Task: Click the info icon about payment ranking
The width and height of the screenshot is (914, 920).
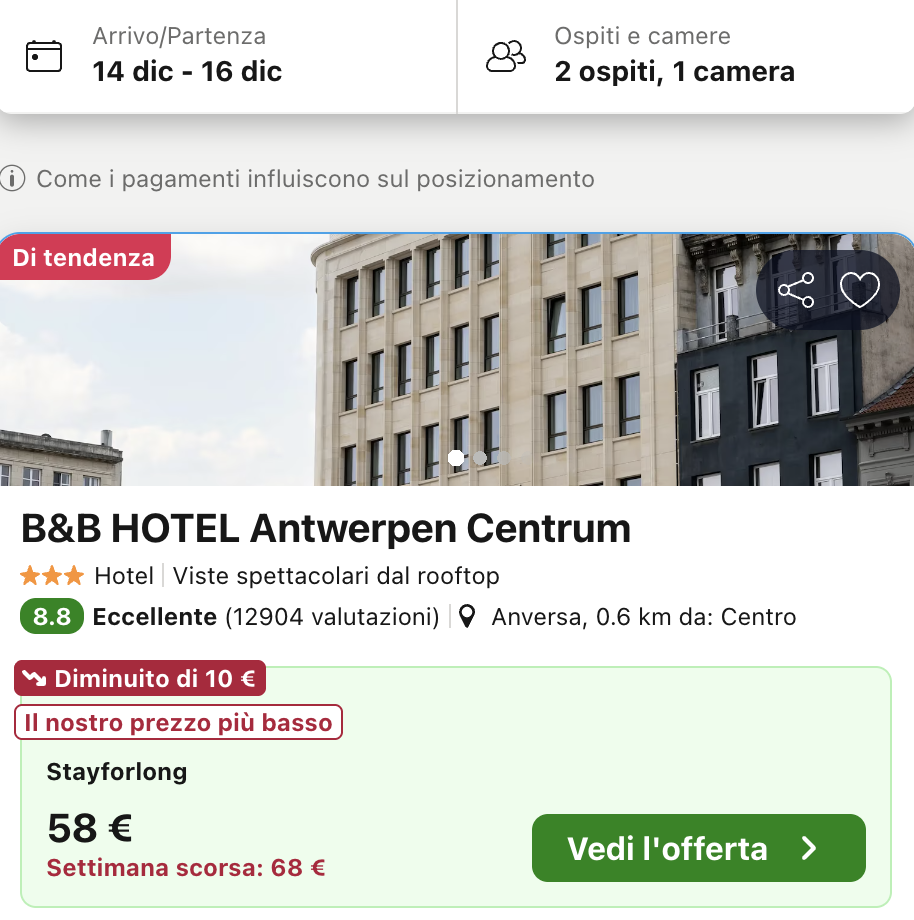Action: pyautogui.click(x=13, y=180)
